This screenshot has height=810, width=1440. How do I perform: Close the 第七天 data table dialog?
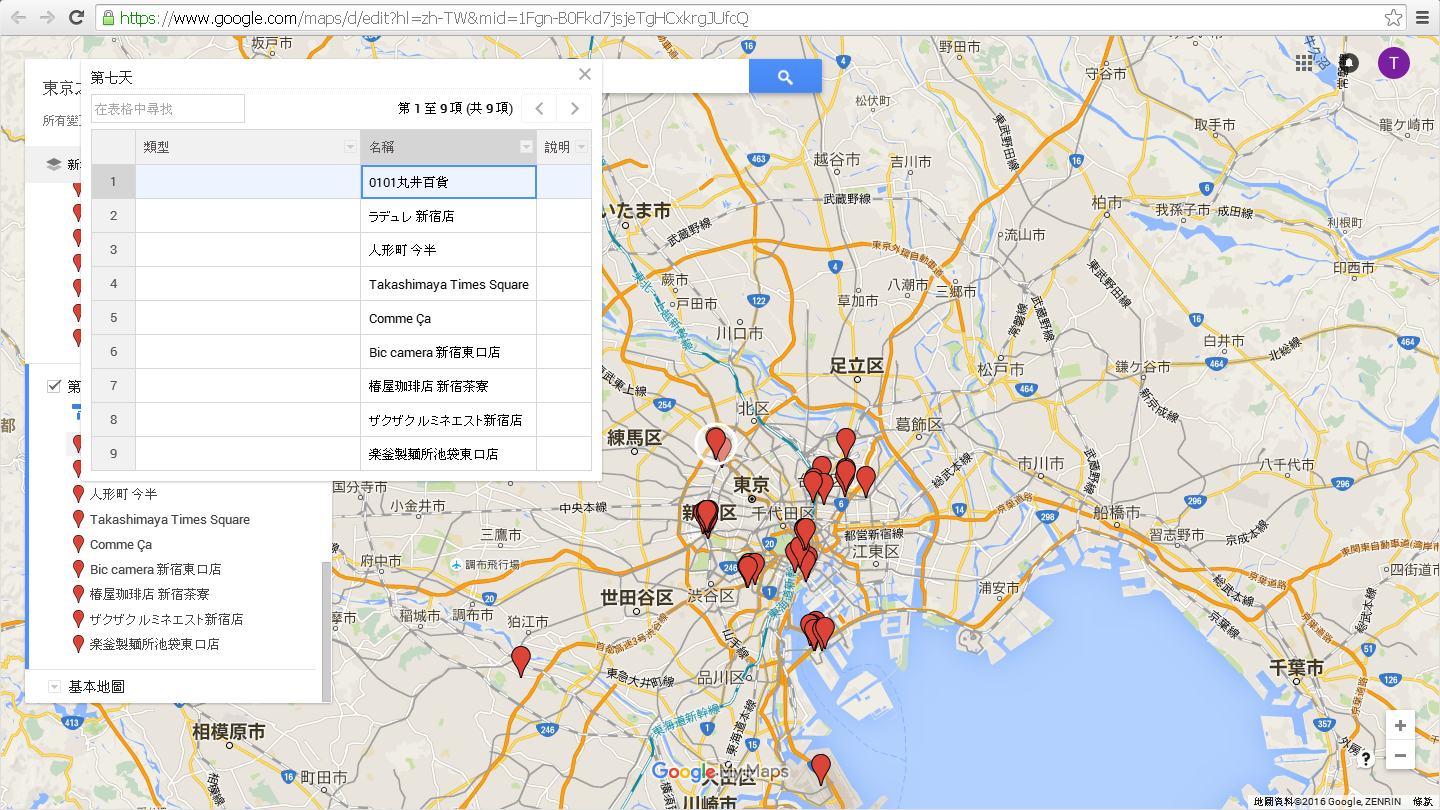click(x=585, y=74)
